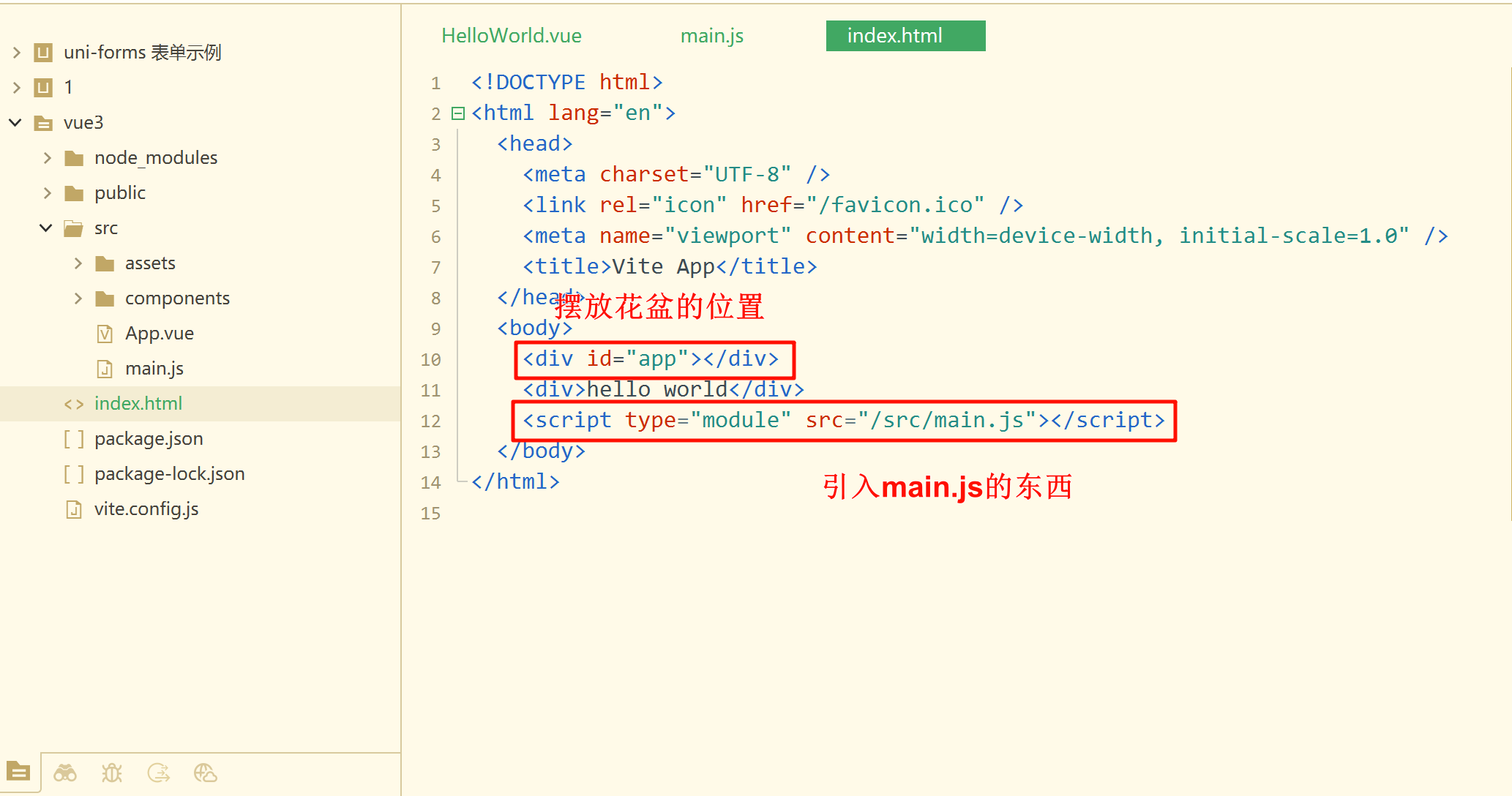
Task: Click the sync arrows icon
Action: (159, 773)
